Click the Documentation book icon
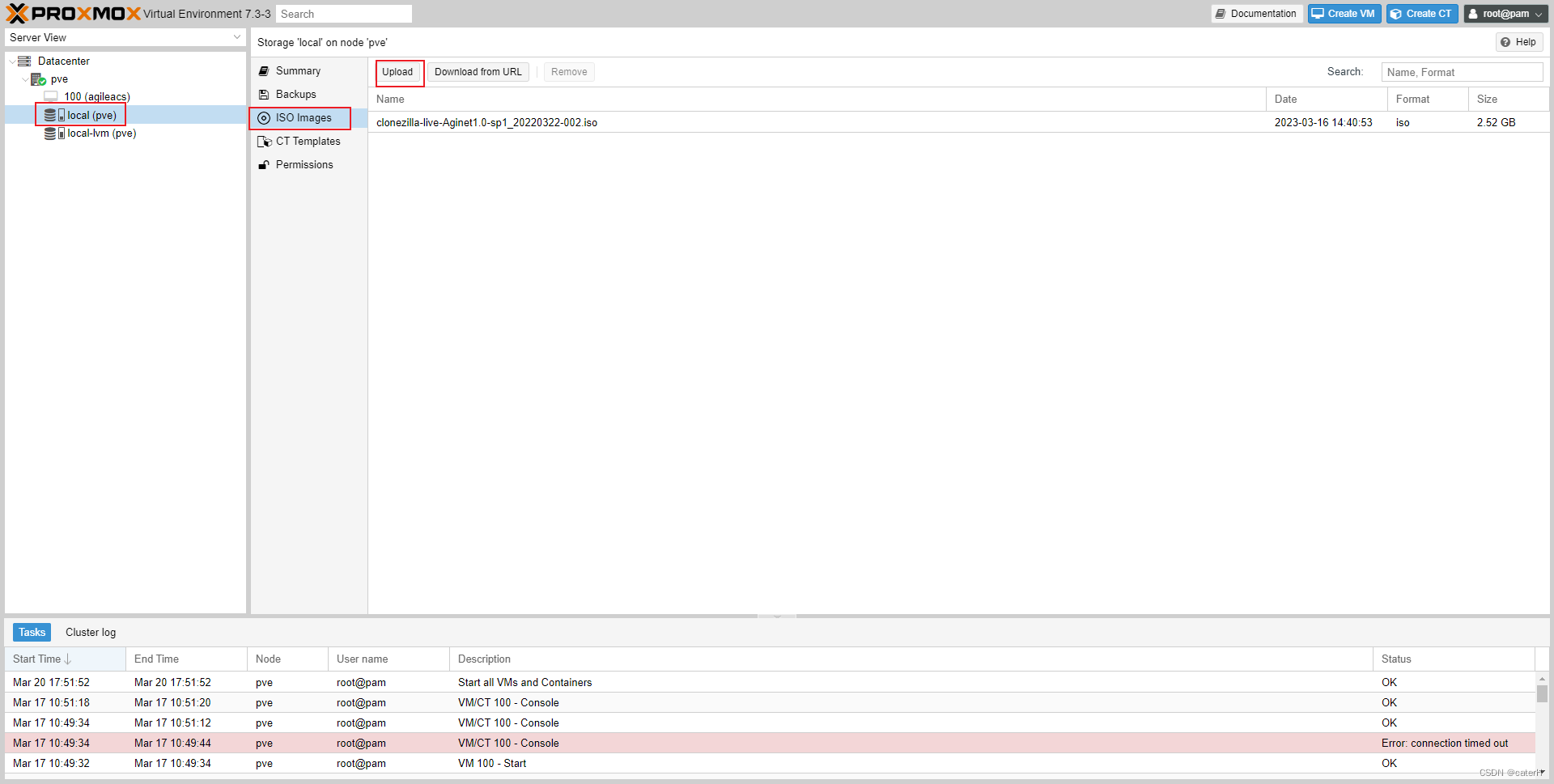 point(1221,14)
